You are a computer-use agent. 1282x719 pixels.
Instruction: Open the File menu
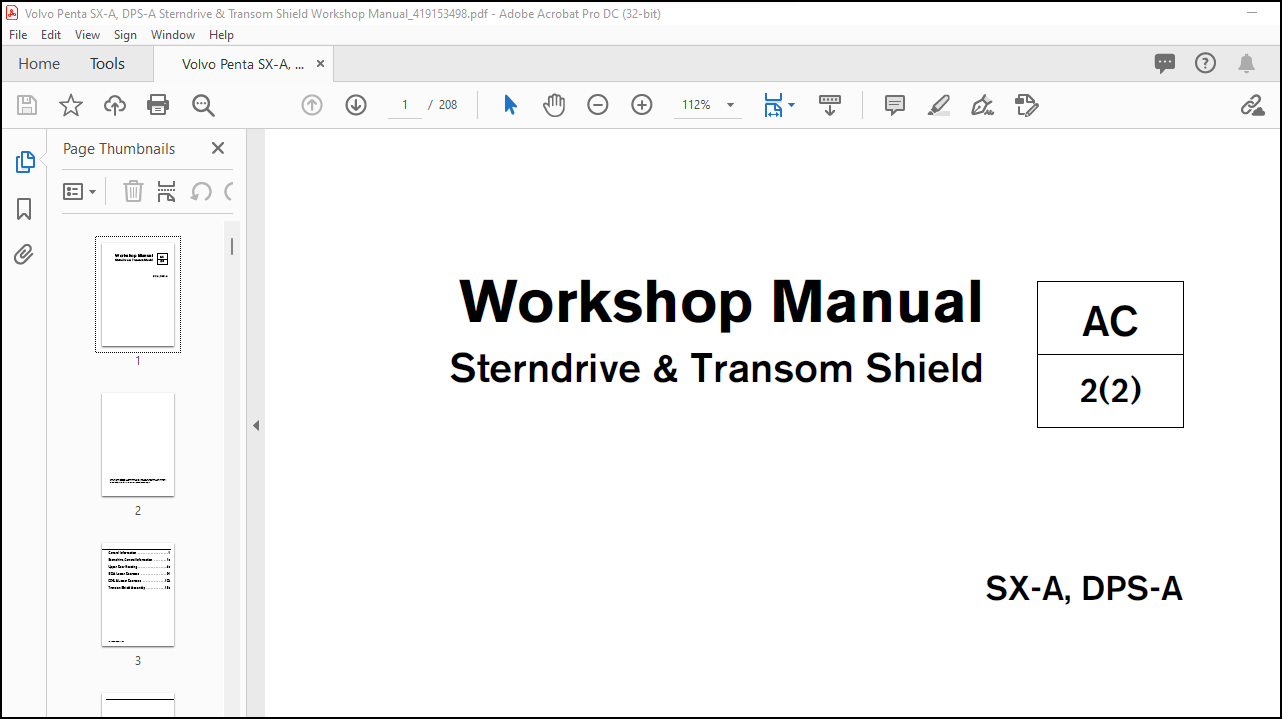tap(18, 34)
